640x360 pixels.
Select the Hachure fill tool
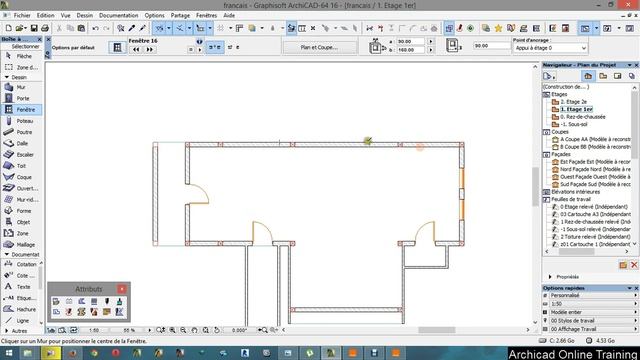point(20,309)
